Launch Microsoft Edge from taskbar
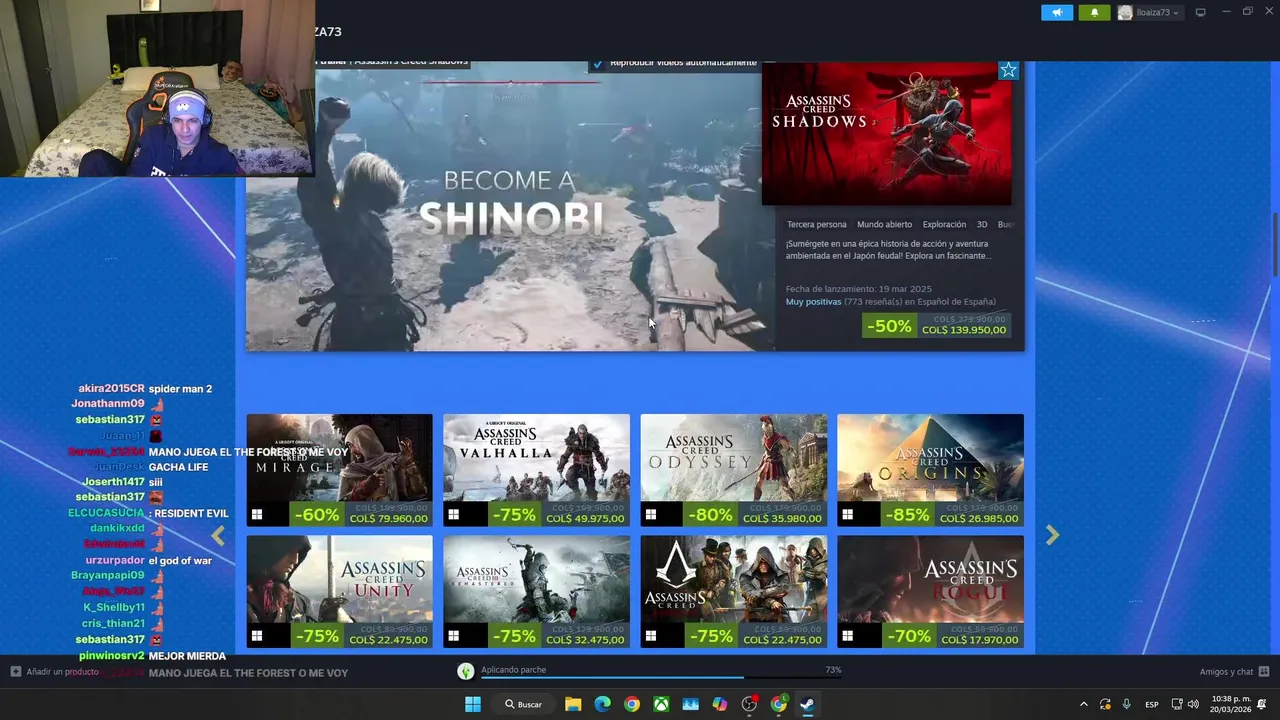 [602, 704]
